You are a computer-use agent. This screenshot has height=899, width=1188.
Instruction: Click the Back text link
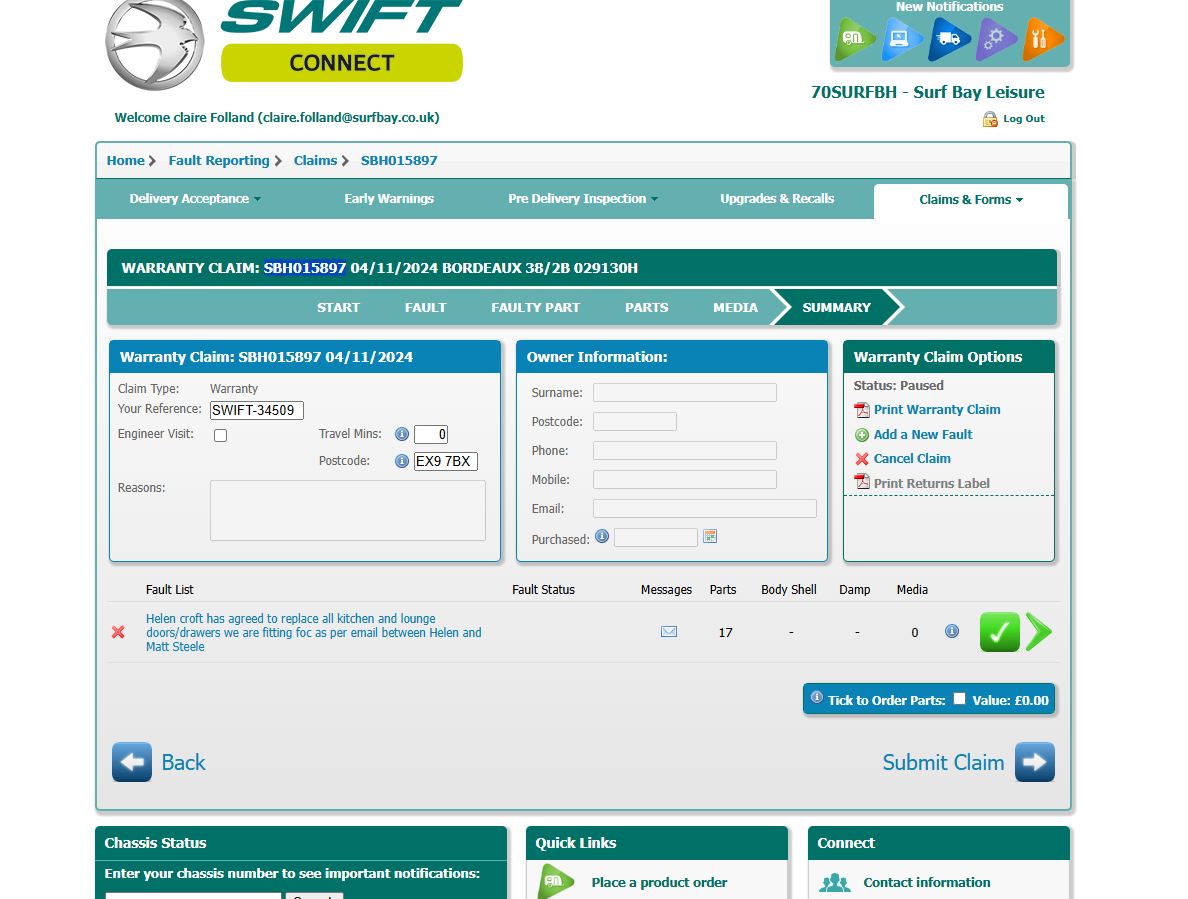183,762
